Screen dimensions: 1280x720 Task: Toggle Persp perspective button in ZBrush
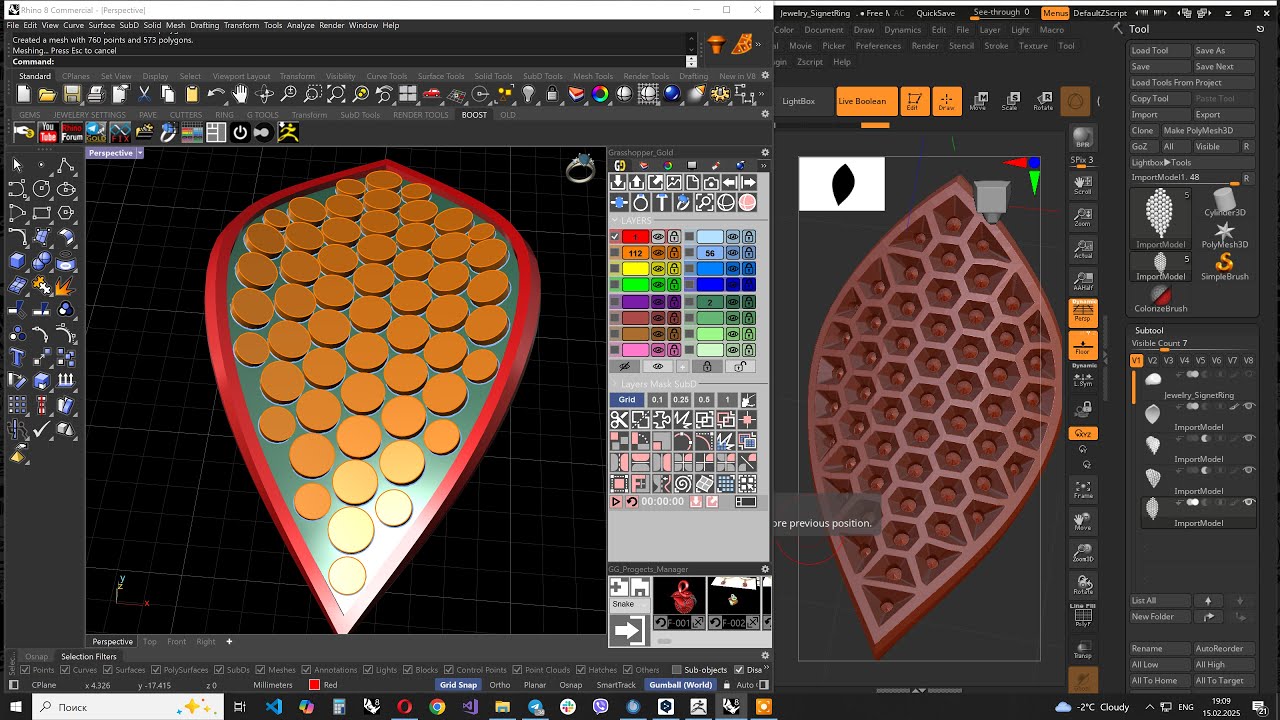pos(1083,313)
